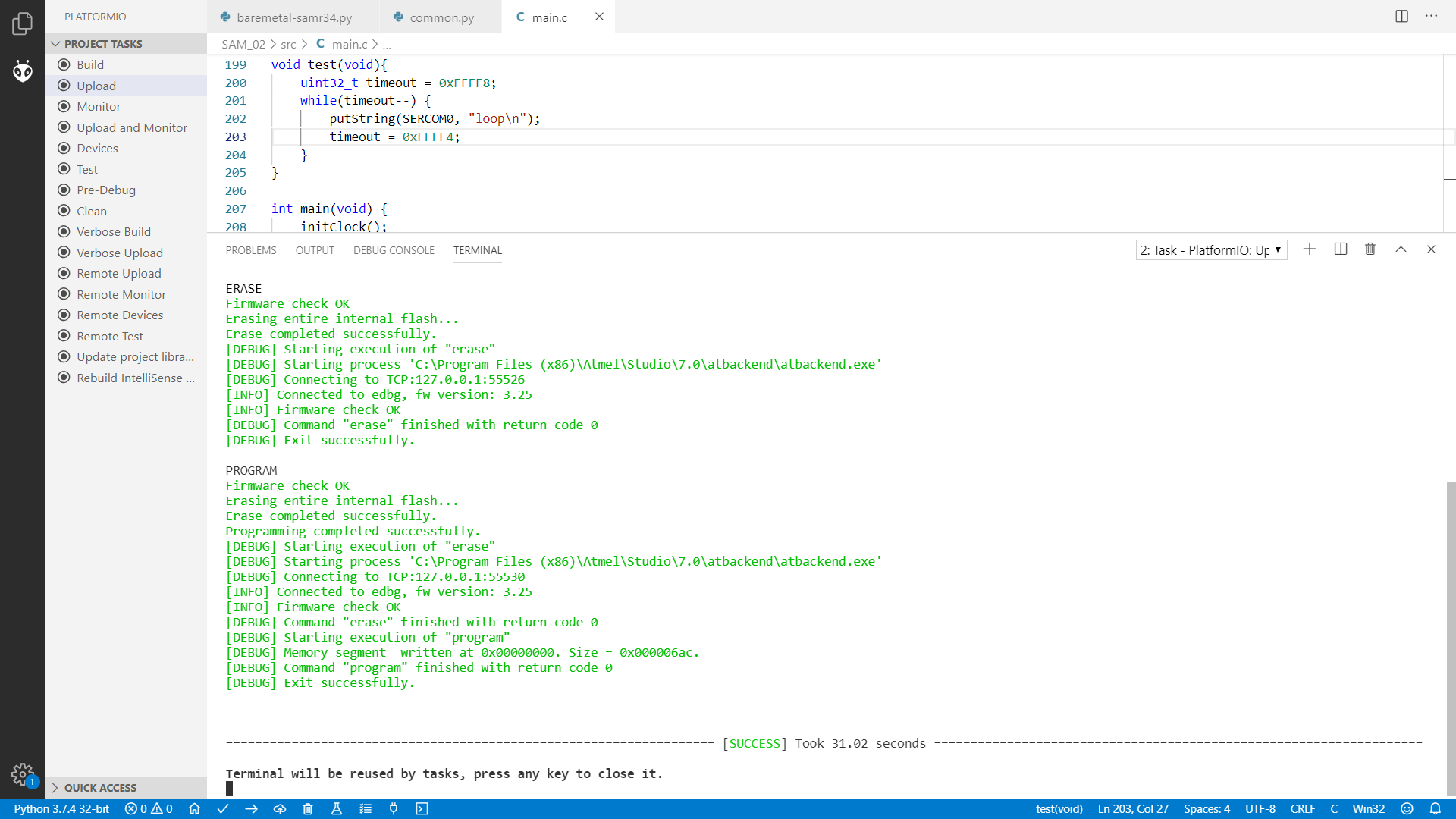Run the Devices project task
Viewport: 1456px width, 819px height.
click(126, 148)
